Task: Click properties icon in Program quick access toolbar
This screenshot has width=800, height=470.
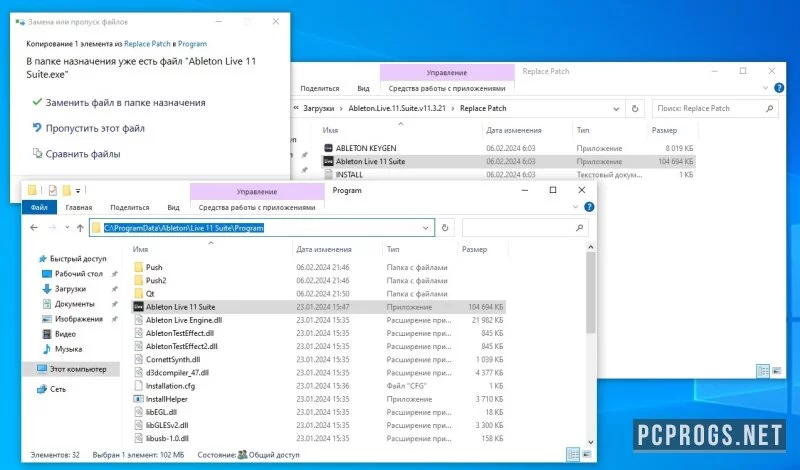Action: (x=53, y=190)
